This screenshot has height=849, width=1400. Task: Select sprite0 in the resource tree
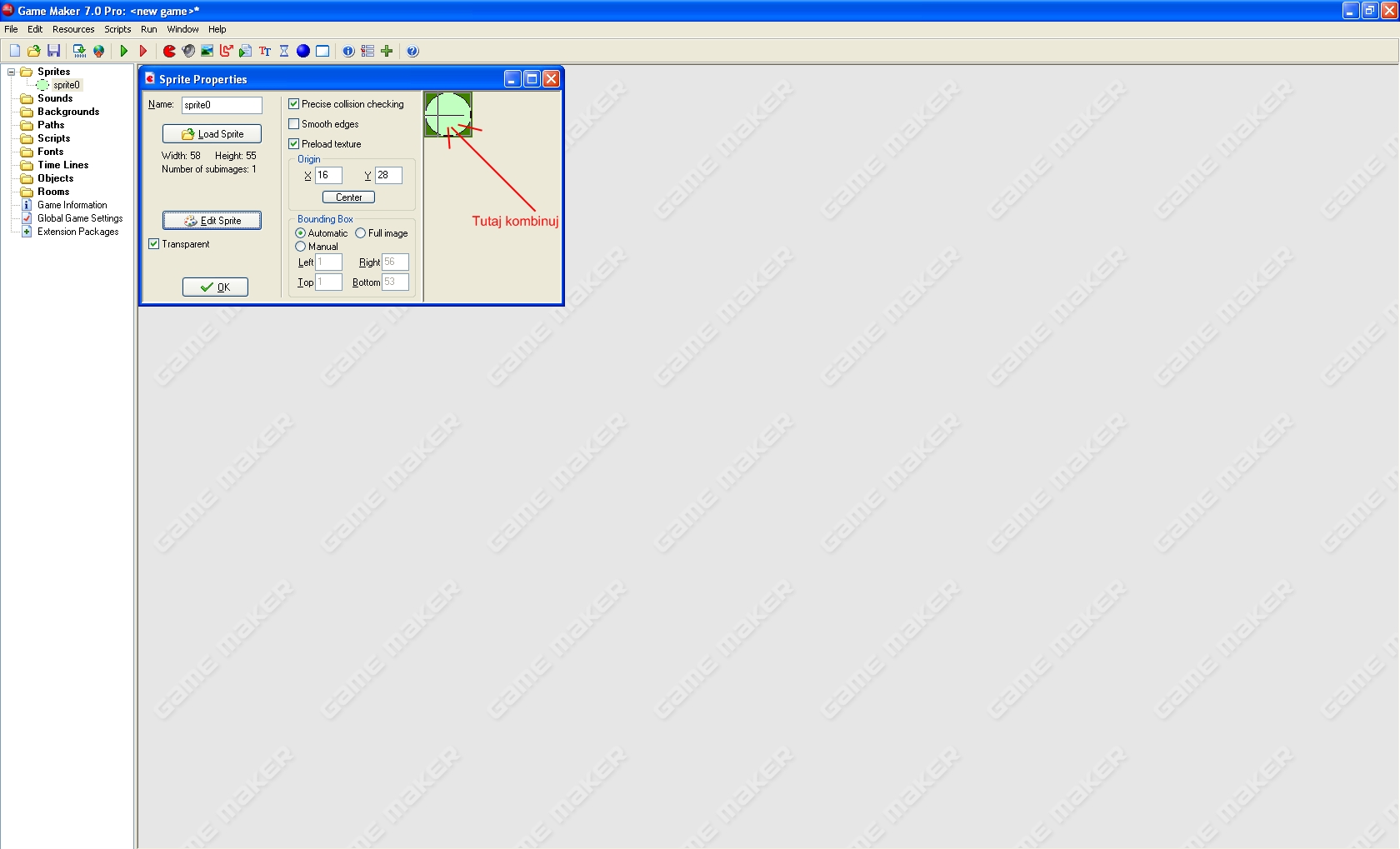pos(66,85)
